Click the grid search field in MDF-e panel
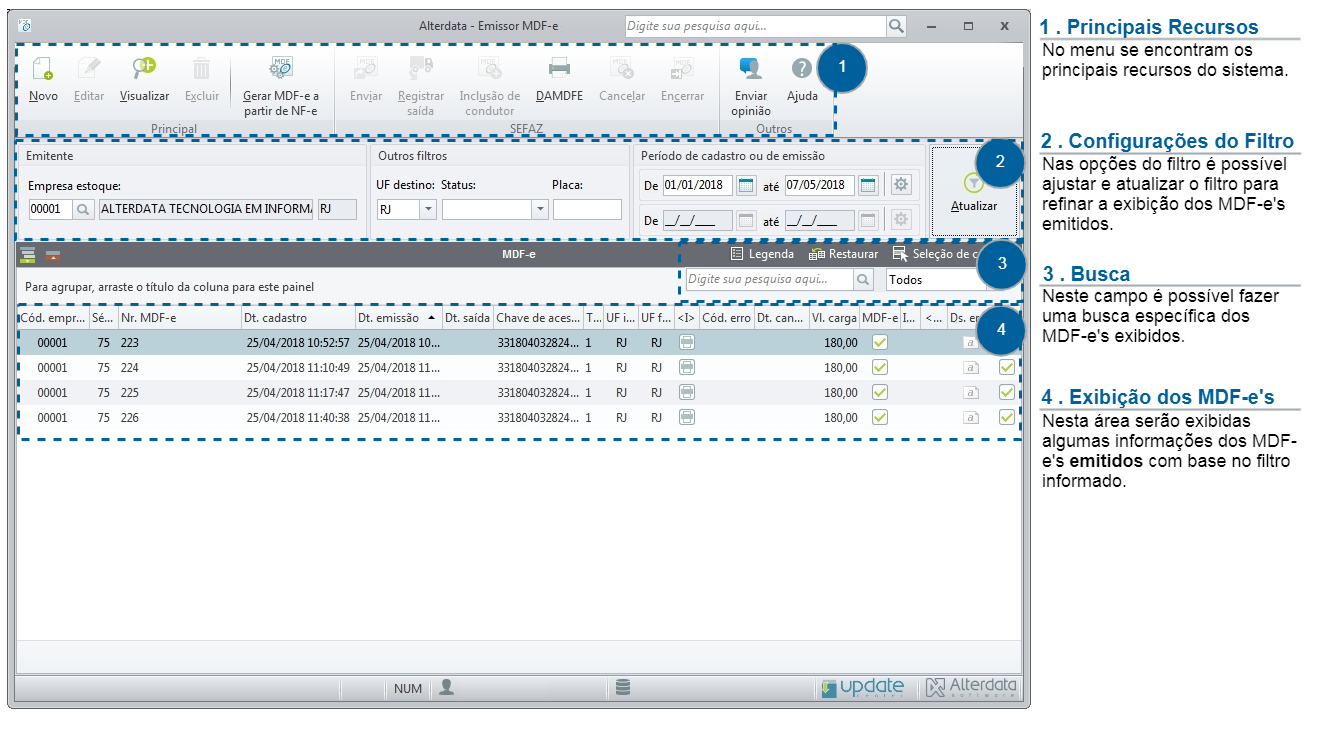 pyautogui.click(x=769, y=280)
